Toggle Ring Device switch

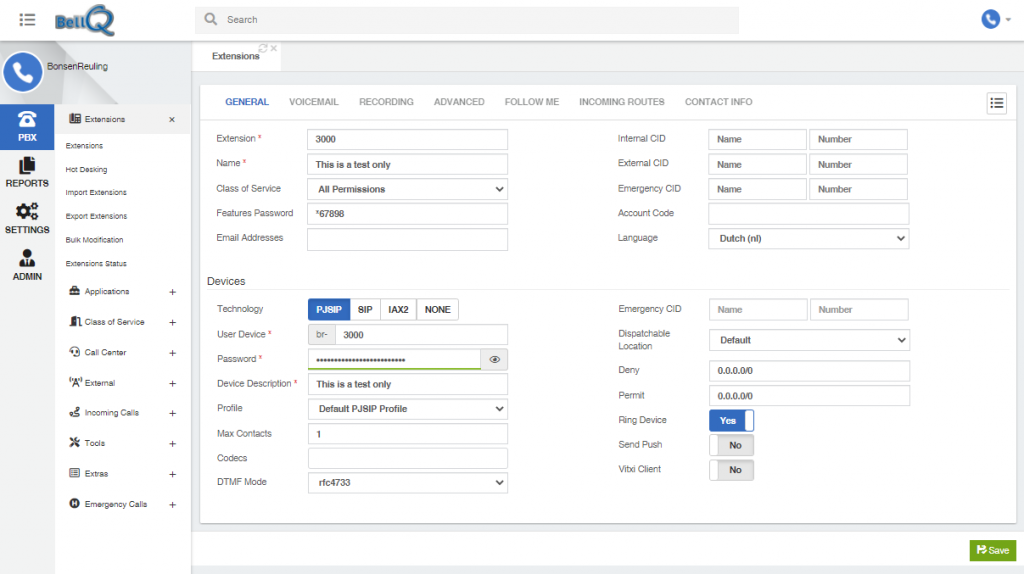tap(731, 421)
